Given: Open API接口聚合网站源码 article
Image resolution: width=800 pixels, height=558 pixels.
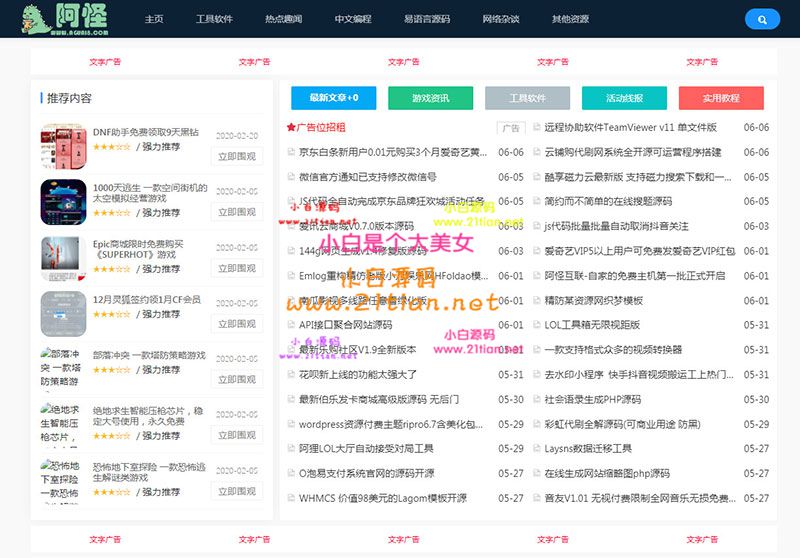Looking at the screenshot, I should (x=345, y=325).
